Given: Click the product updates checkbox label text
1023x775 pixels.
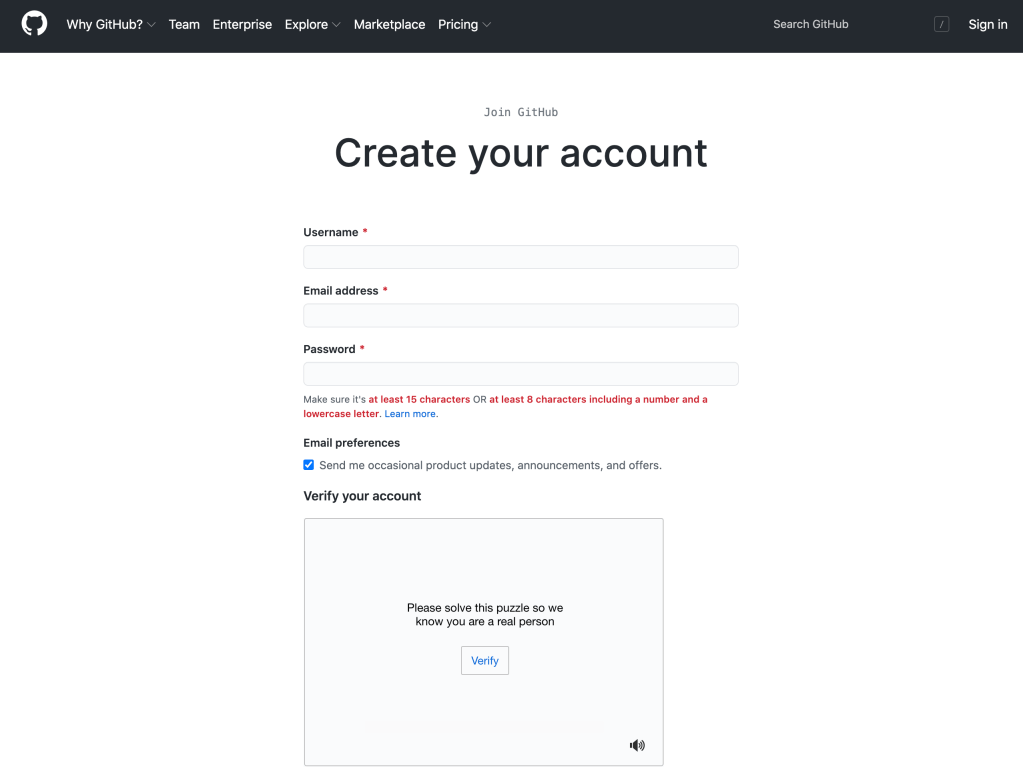Looking at the screenshot, I should click(x=490, y=465).
